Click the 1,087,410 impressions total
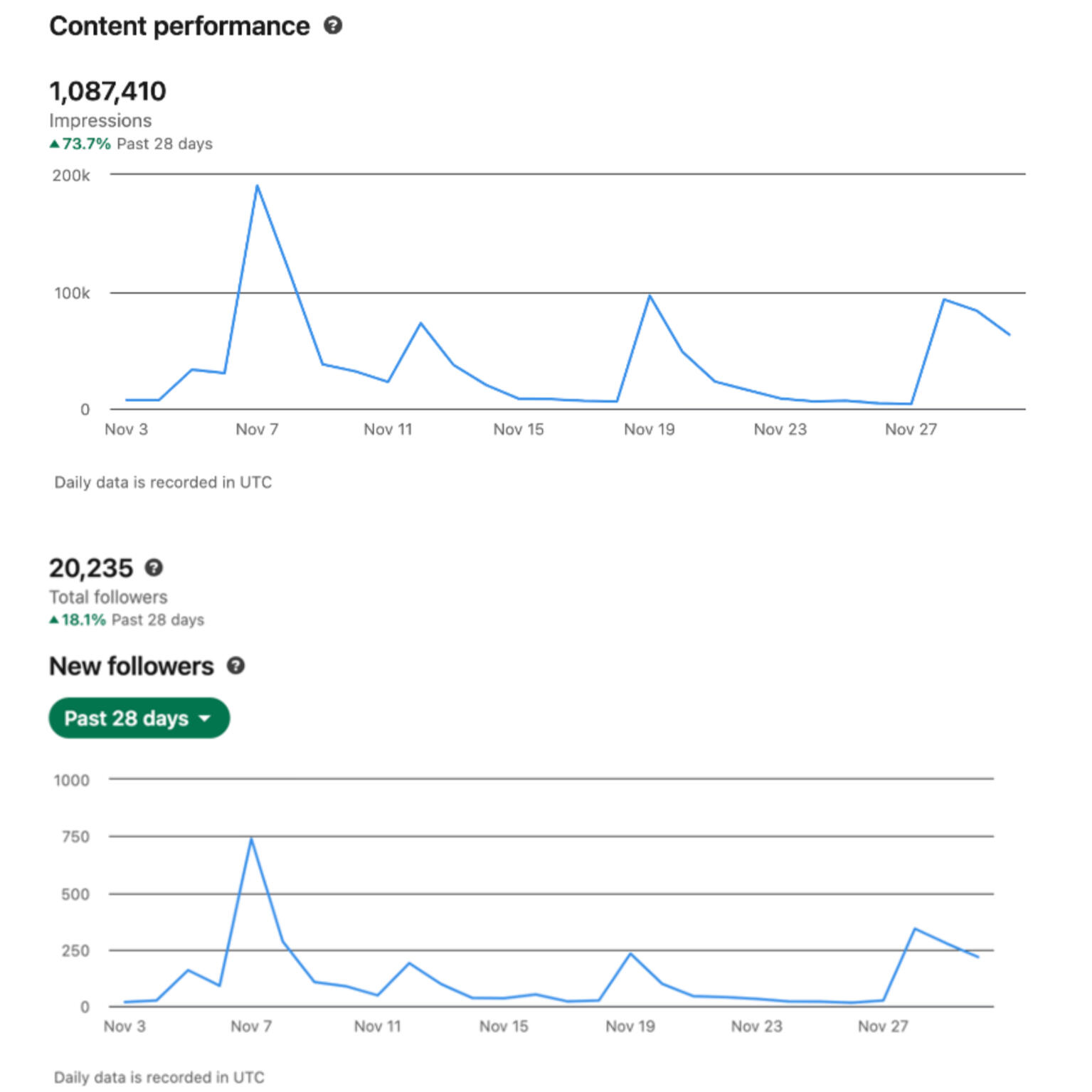Screen dimensions: 1092x1092 (107, 91)
